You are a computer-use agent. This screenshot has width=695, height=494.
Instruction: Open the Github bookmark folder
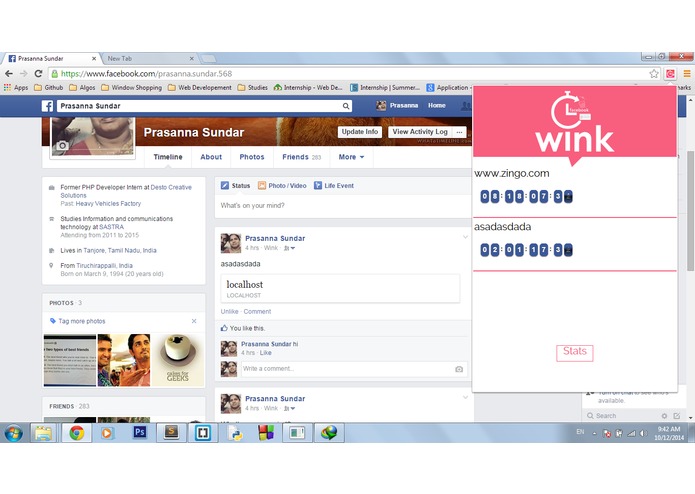click(x=49, y=88)
